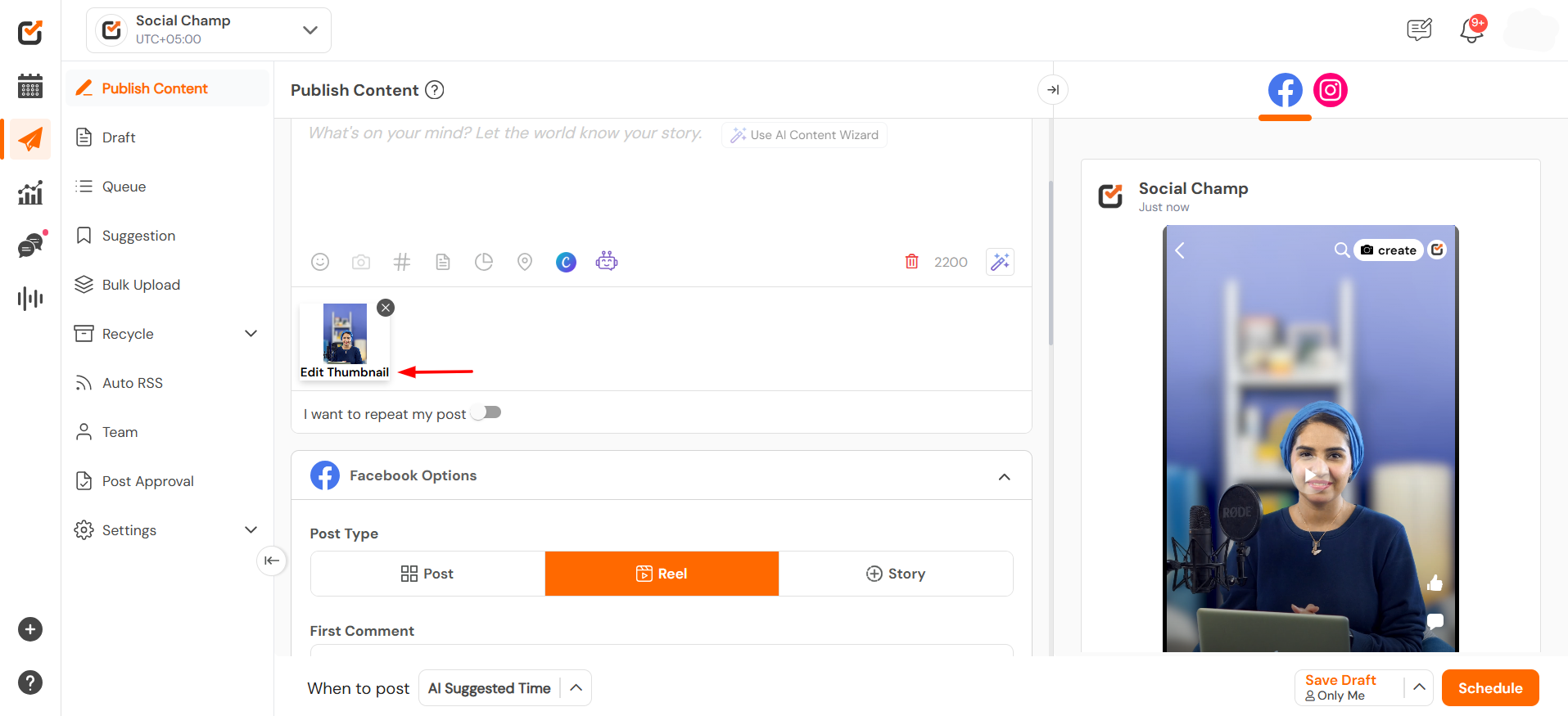Click the composer vertical scrollbar
Viewport: 1568px width, 716px height.
pyautogui.click(x=1051, y=262)
